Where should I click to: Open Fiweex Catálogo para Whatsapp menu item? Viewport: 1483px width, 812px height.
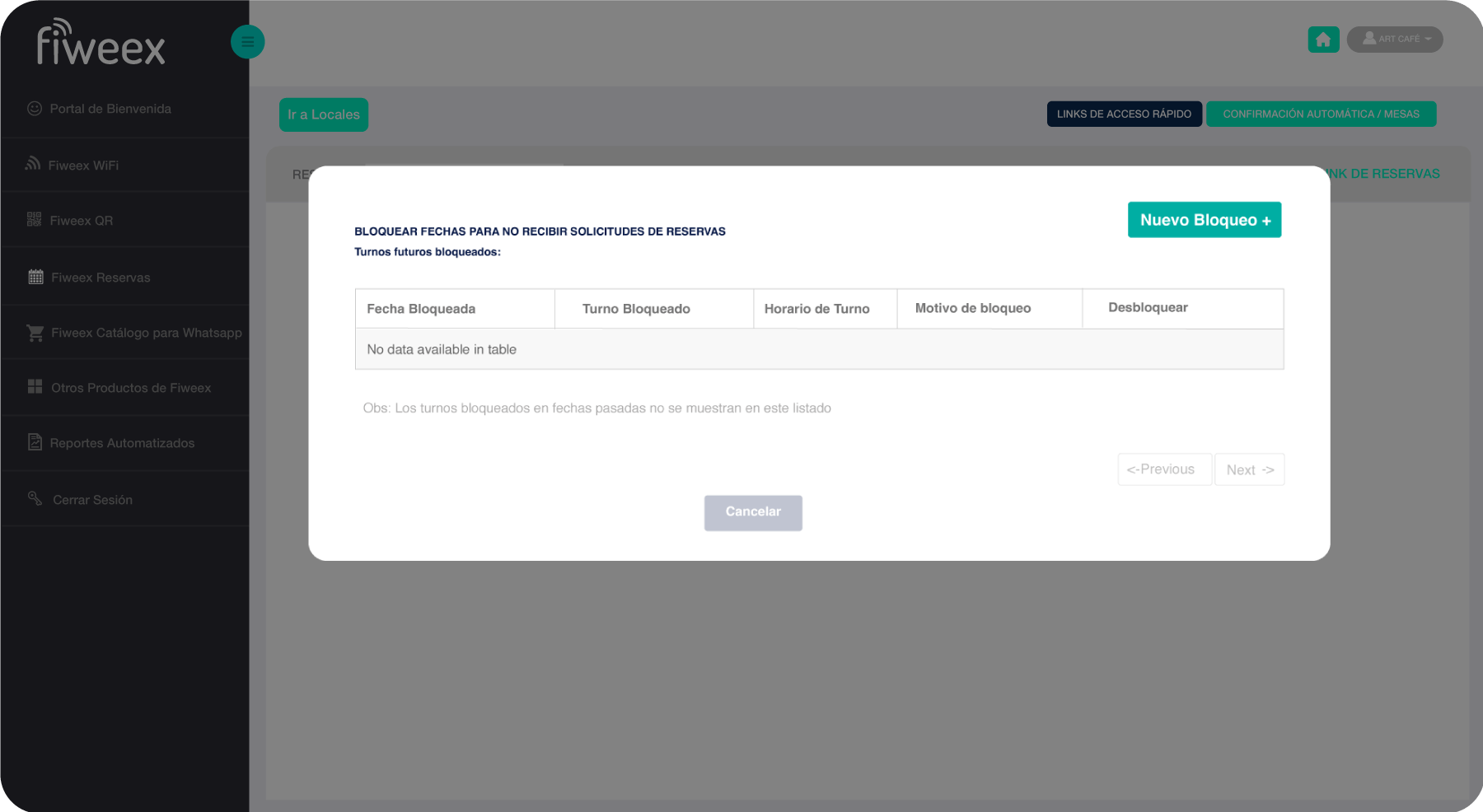(146, 333)
